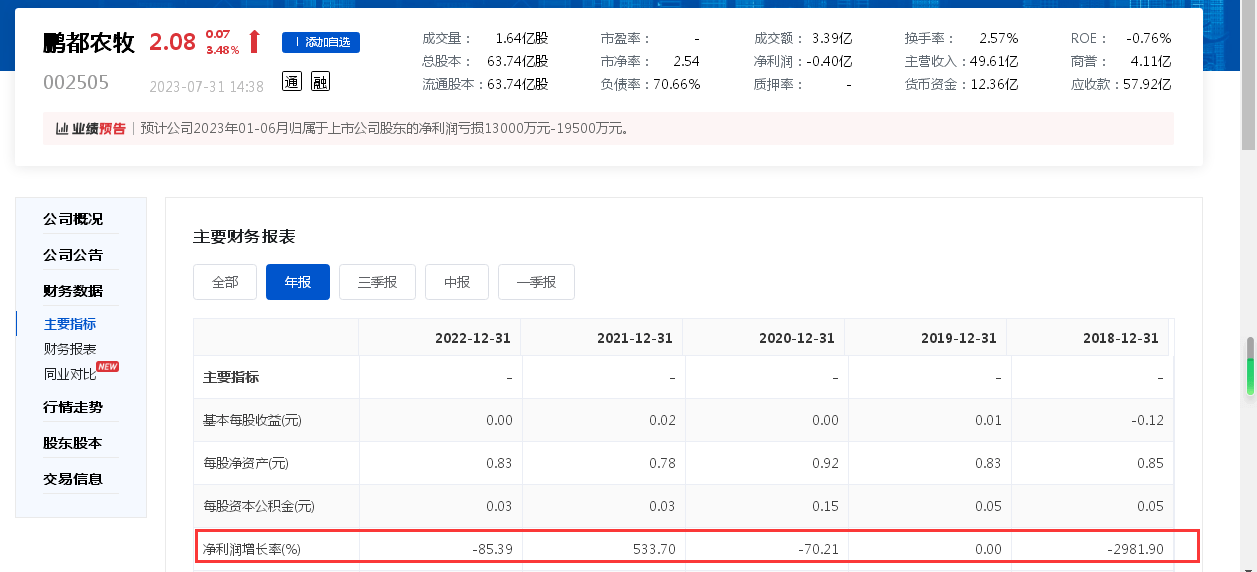Click the red up arrow beside price
The width and height of the screenshot is (1257, 572).
pyautogui.click(x=254, y=42)
